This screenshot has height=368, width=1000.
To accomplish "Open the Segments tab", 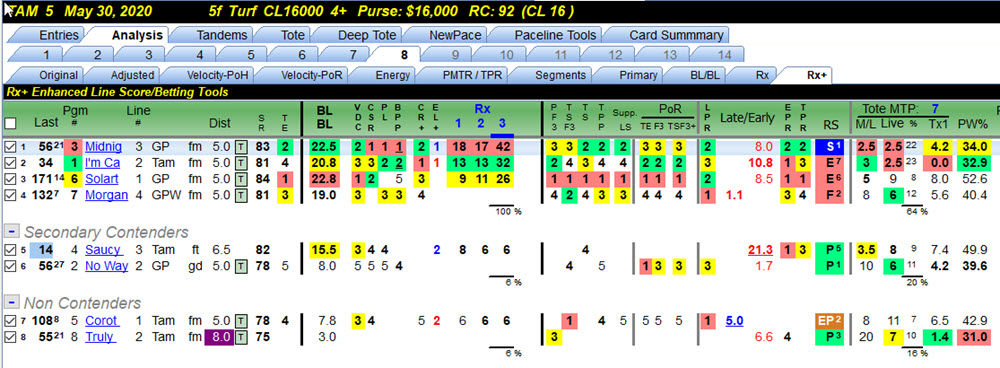I will click(560, 75).
